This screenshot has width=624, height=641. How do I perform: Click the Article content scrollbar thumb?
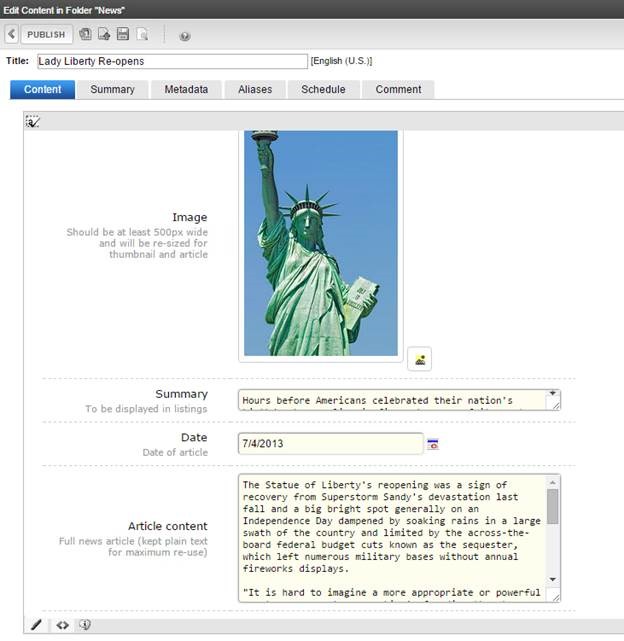point(552,506)
